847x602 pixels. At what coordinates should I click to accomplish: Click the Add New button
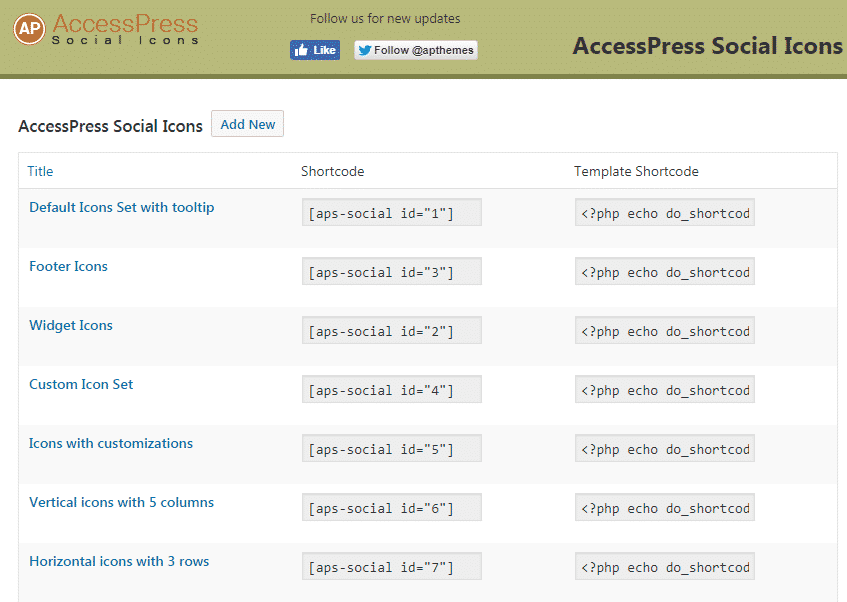point(247,124)
